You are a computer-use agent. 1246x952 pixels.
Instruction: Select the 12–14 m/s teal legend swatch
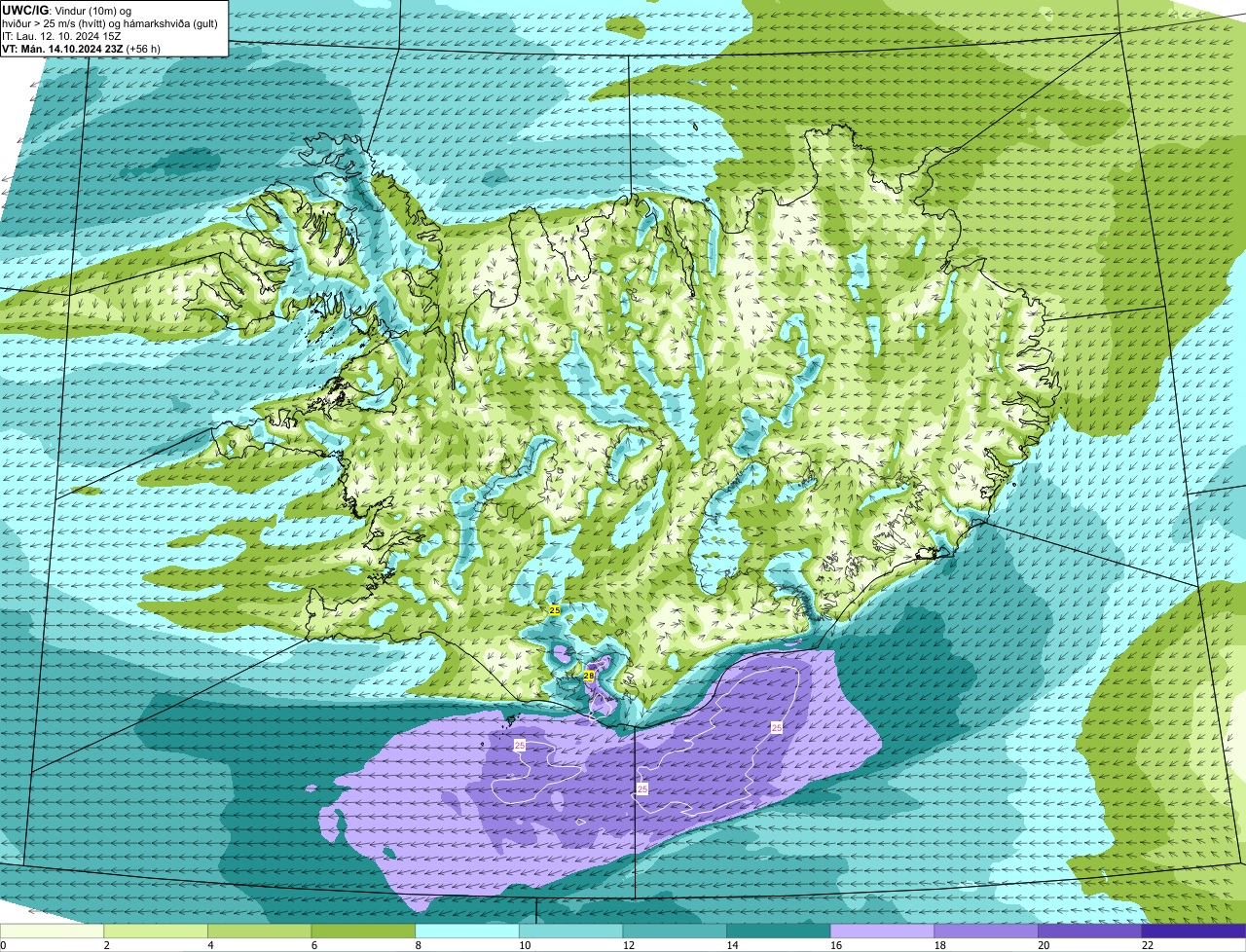(675, 932)
